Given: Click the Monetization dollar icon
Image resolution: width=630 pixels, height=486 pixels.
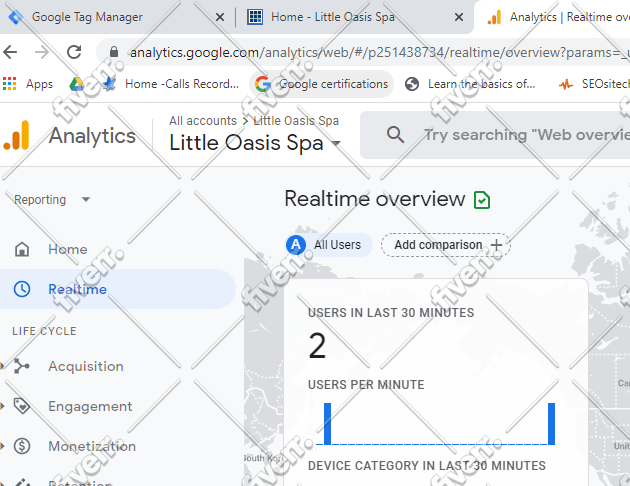Looking at the screenshot, I should pyautogui.click(x=22, y=446).
